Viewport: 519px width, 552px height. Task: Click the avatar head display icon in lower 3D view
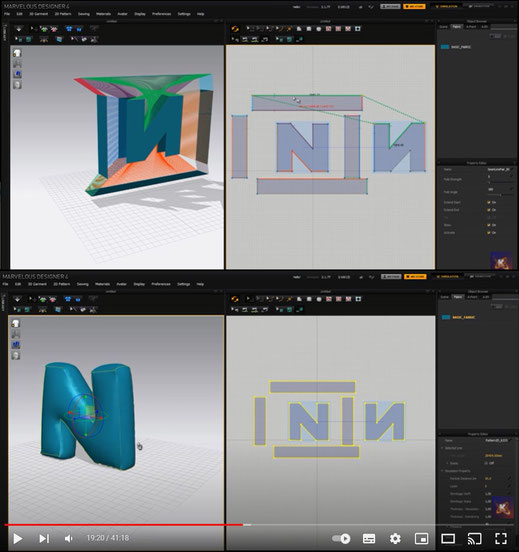point(15,355)
